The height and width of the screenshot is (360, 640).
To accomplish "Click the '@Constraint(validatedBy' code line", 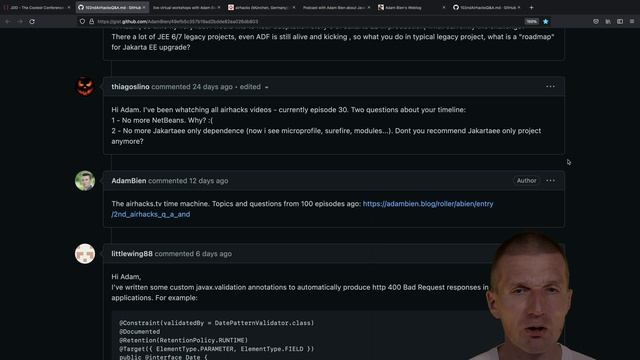I will click(x=217, y=323).
